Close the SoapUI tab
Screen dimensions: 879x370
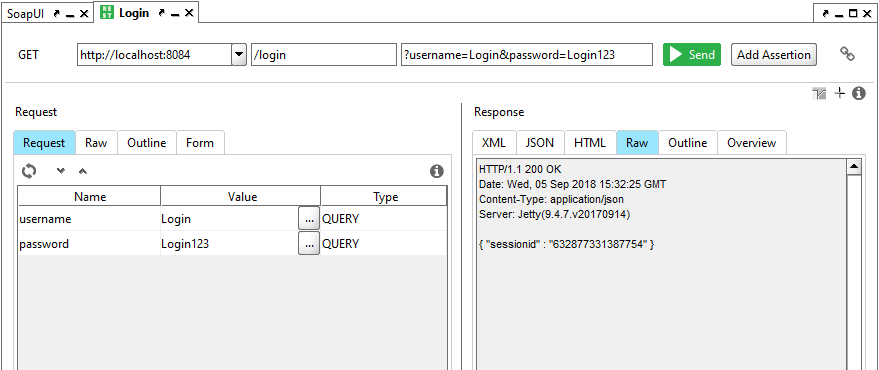84,14
